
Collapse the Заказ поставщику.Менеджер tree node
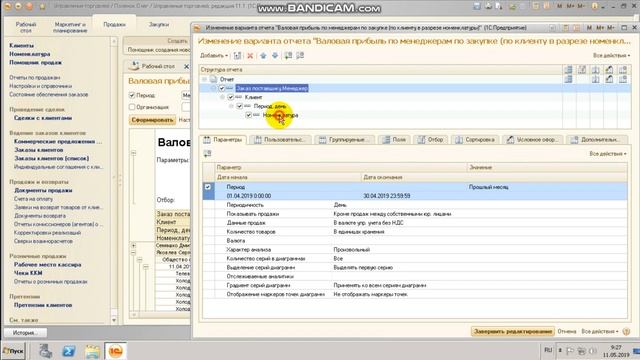click(213, 88)
